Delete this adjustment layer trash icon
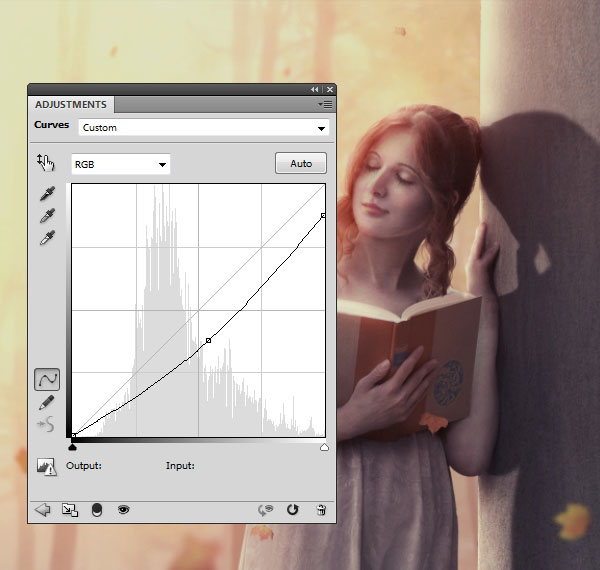 click(x=321, y=510)
